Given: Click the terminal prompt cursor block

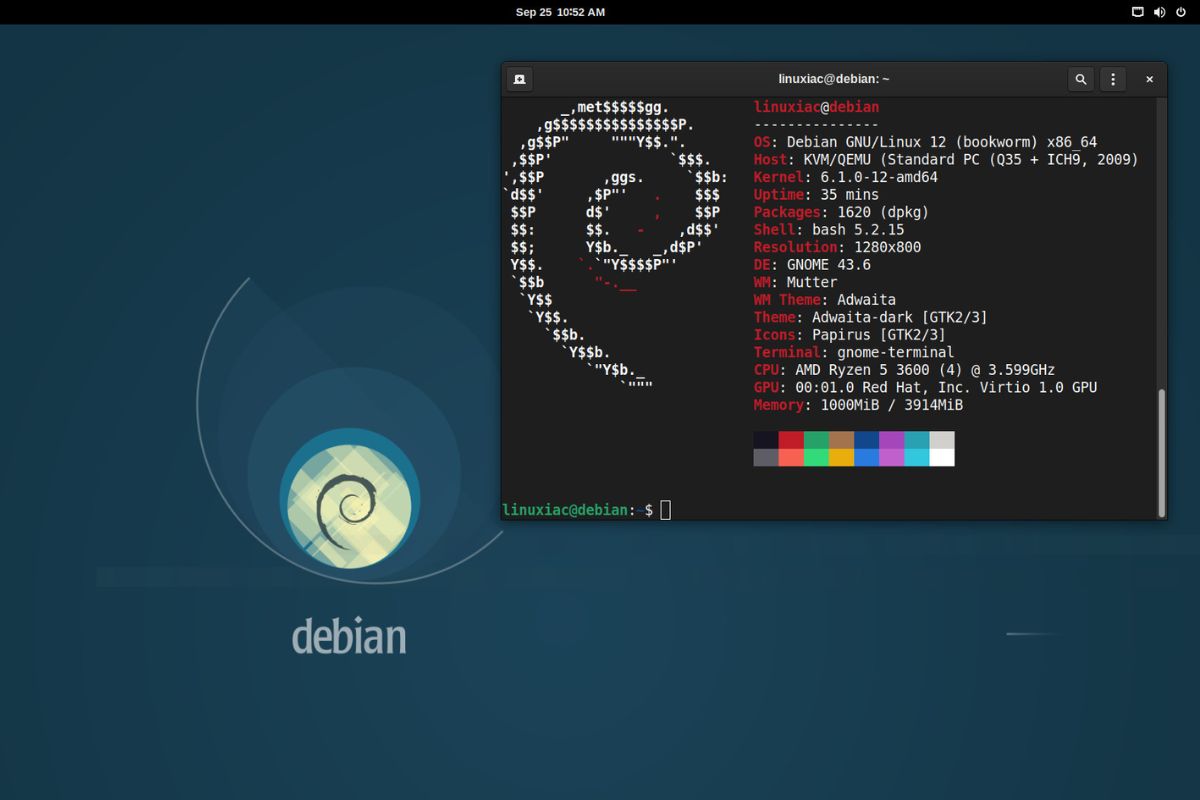Looking at the screenshot, I should pos(666,510).
